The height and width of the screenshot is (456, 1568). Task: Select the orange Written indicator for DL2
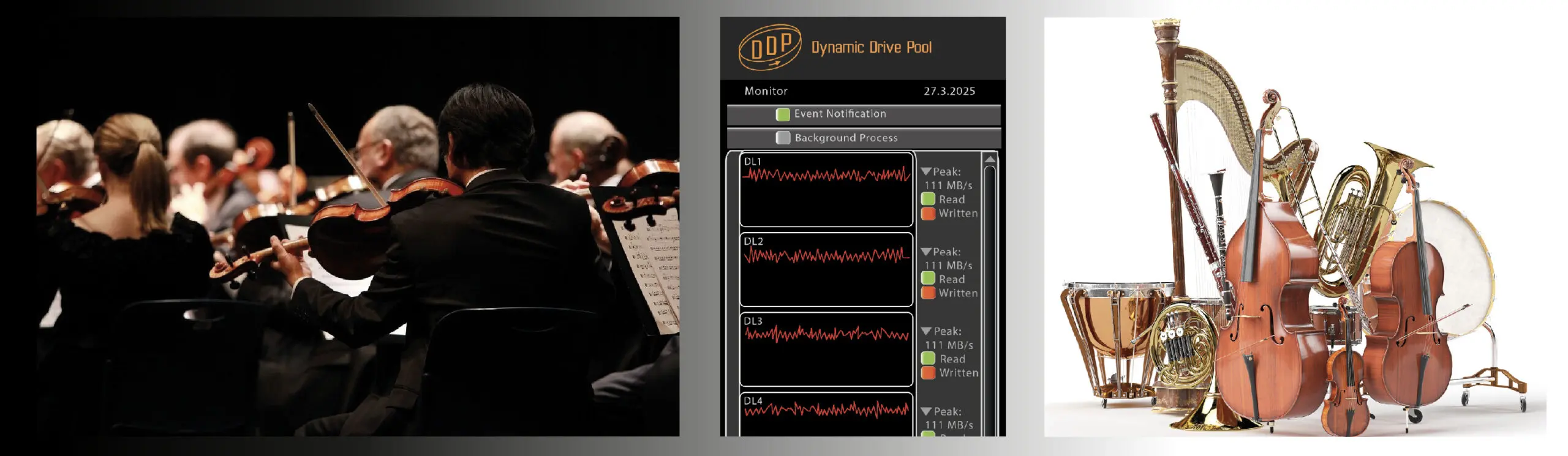click(928, 293)
